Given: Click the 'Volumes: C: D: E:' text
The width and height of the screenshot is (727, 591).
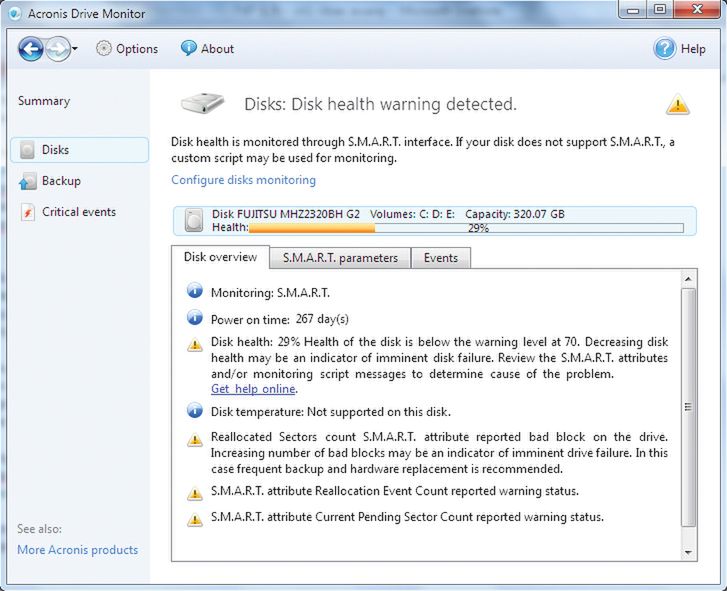Looking at the screenshot, I should (412, 214).
